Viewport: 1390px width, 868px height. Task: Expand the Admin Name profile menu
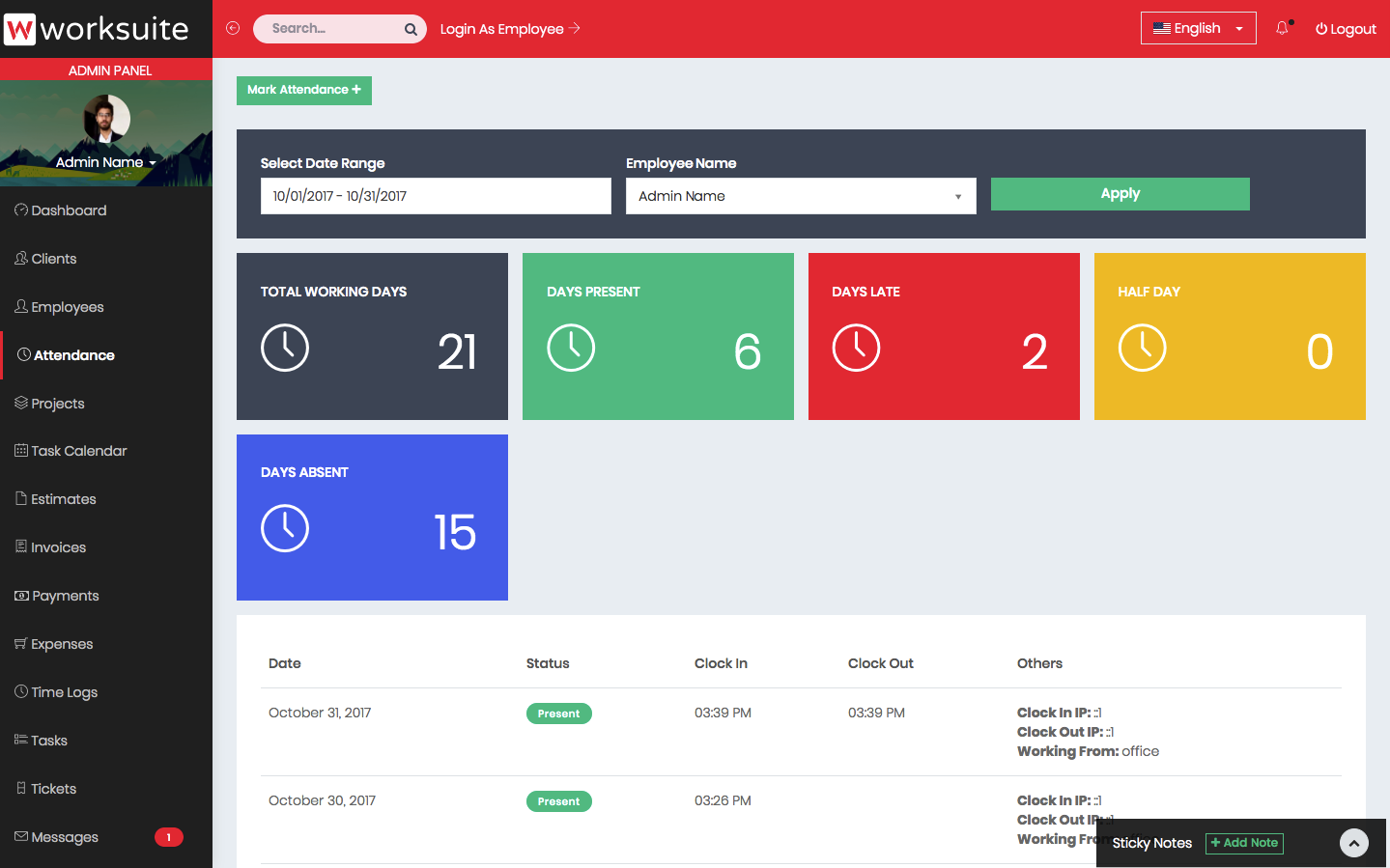tap(105, 162)
